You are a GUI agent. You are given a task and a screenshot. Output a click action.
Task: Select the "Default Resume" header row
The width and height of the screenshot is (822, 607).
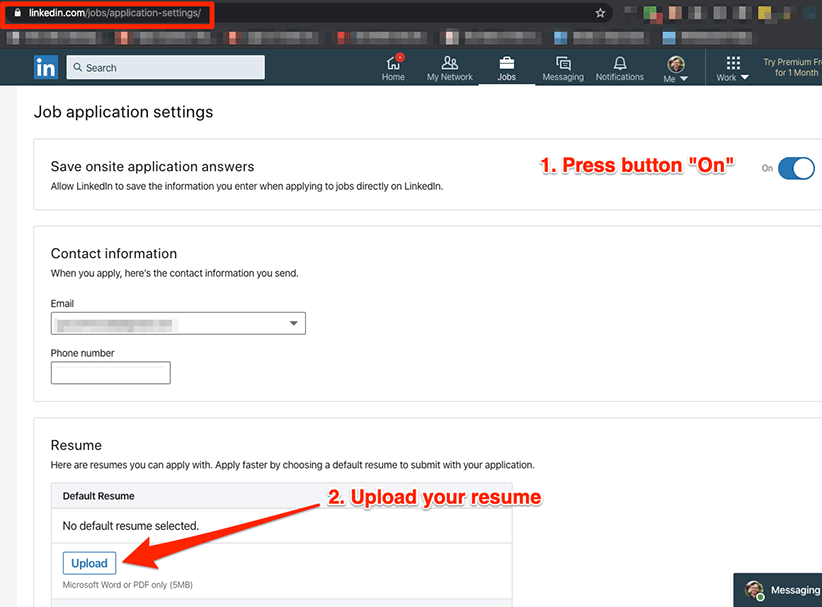click(x=282, y=496)
